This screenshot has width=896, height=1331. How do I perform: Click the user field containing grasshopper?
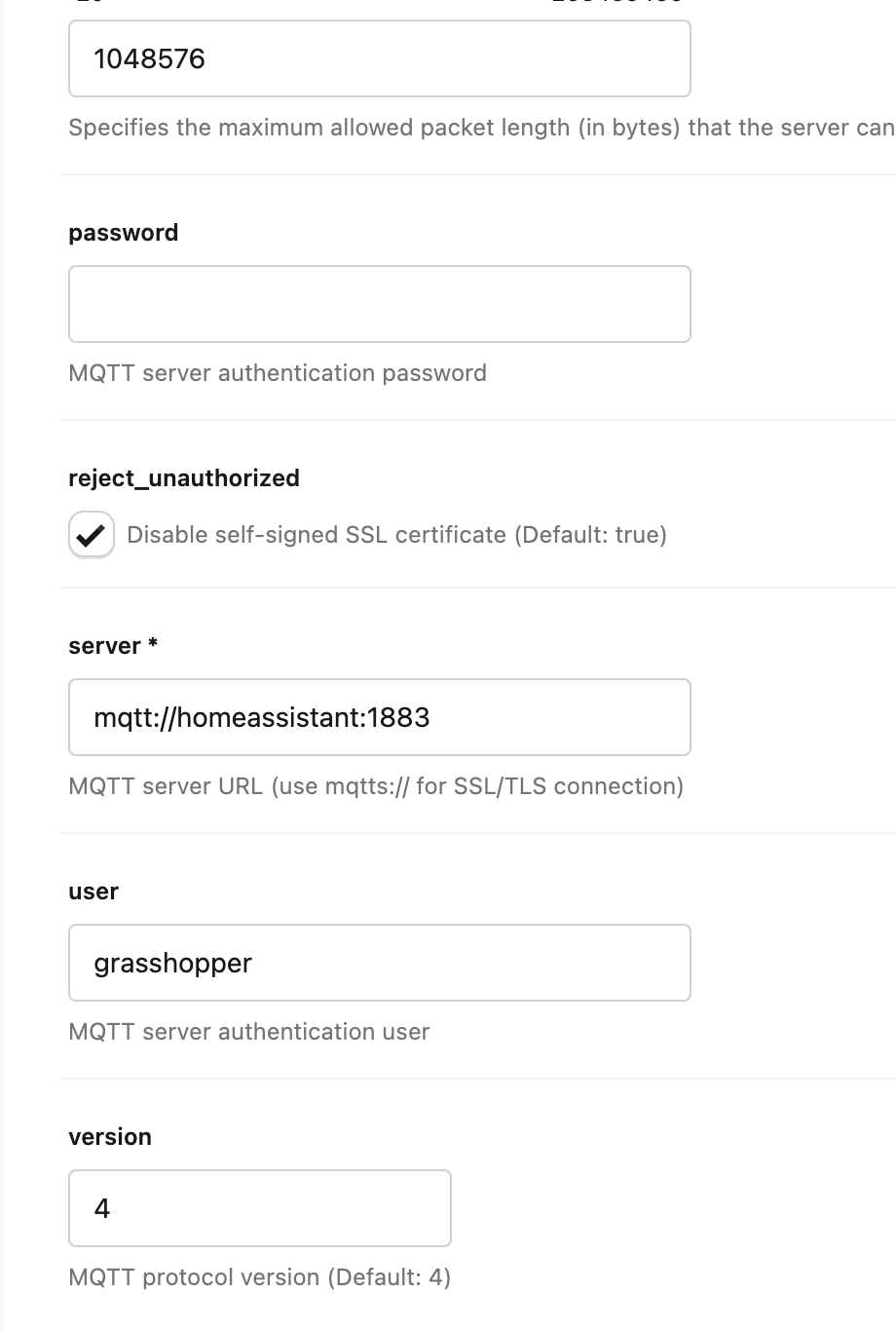click(379, 963)
